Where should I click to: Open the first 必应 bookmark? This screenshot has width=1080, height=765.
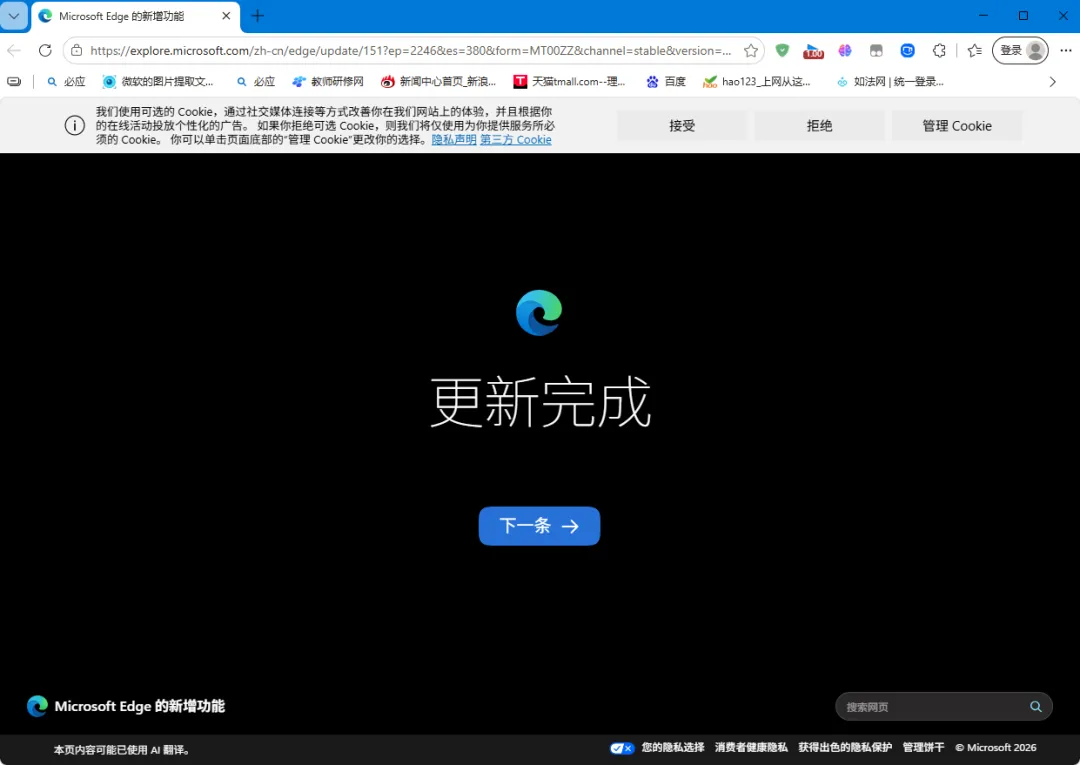coord(66,81)
